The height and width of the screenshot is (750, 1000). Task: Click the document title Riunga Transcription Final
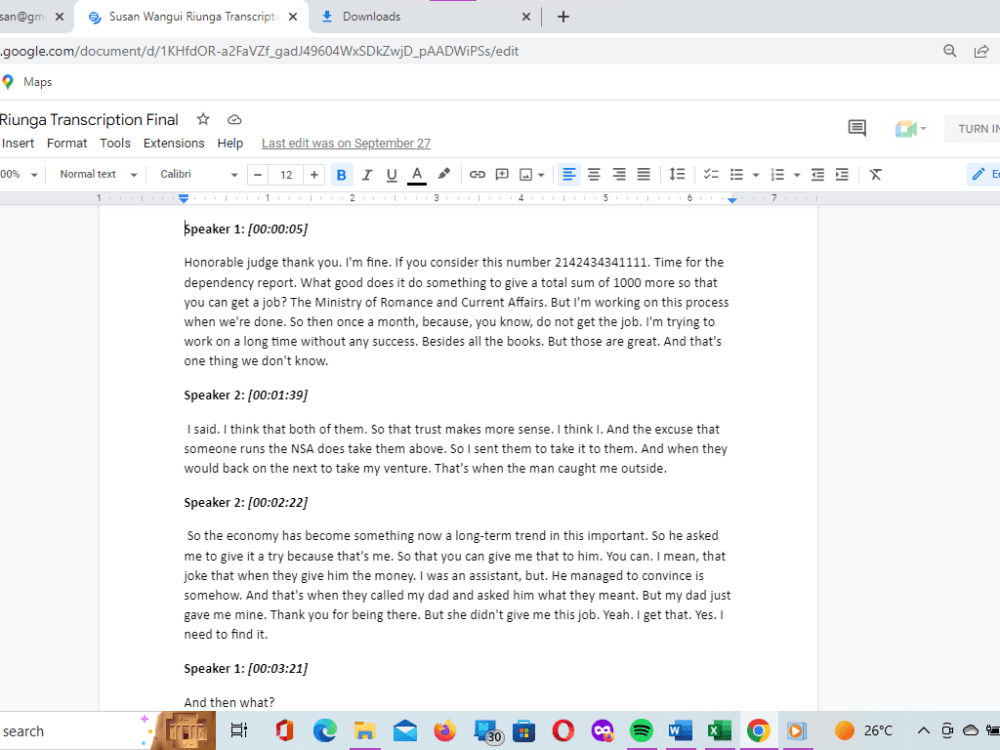(x=89, y=119)
